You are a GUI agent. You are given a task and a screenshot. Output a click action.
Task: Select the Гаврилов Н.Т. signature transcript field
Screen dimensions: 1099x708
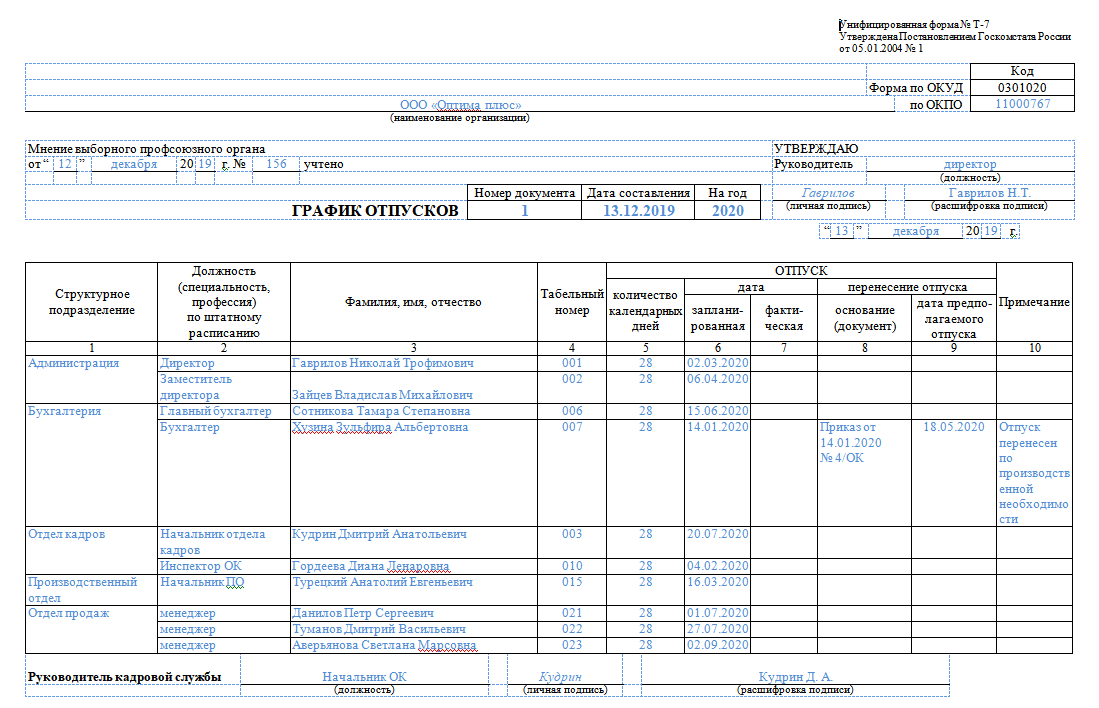click(x=989, y=193)
